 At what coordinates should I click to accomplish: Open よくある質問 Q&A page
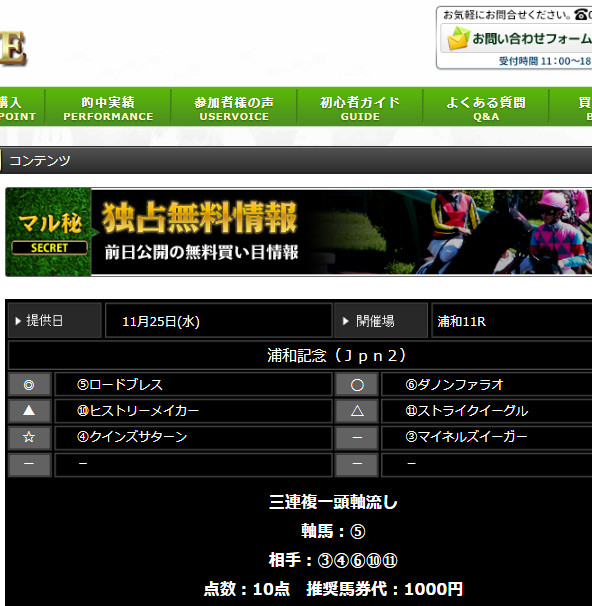tap(486, 107)
